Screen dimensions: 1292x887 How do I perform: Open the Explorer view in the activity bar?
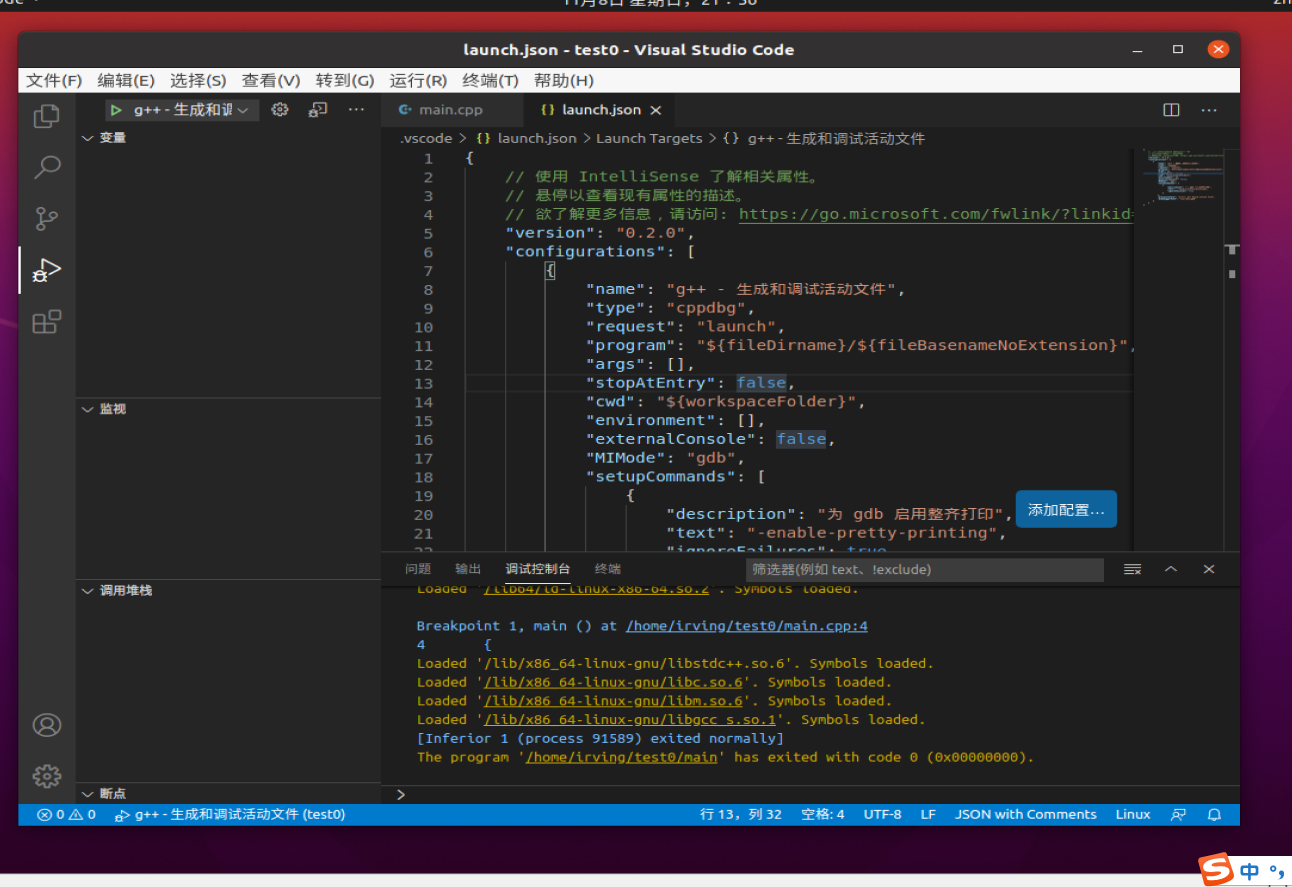tap(47, 116)
